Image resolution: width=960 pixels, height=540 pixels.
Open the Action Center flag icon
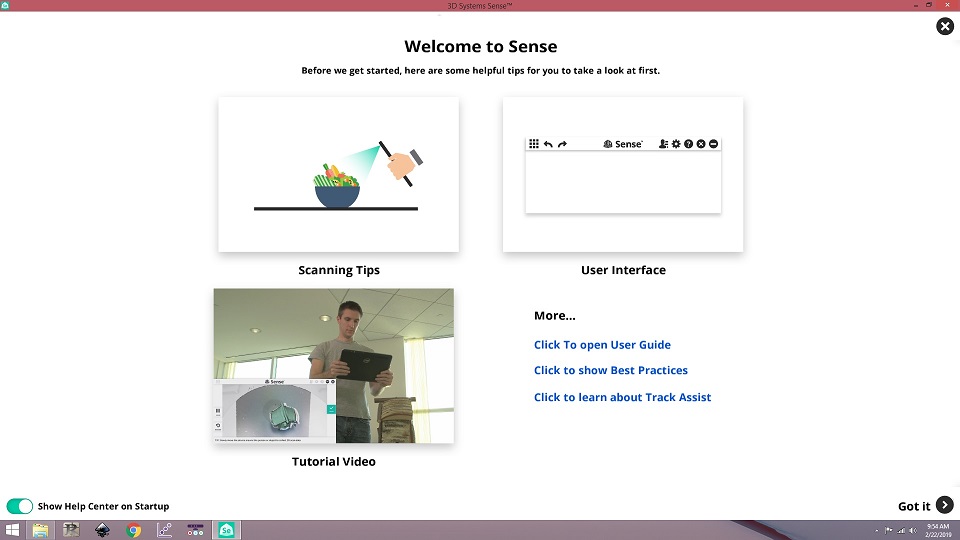(x=888, y=531)
